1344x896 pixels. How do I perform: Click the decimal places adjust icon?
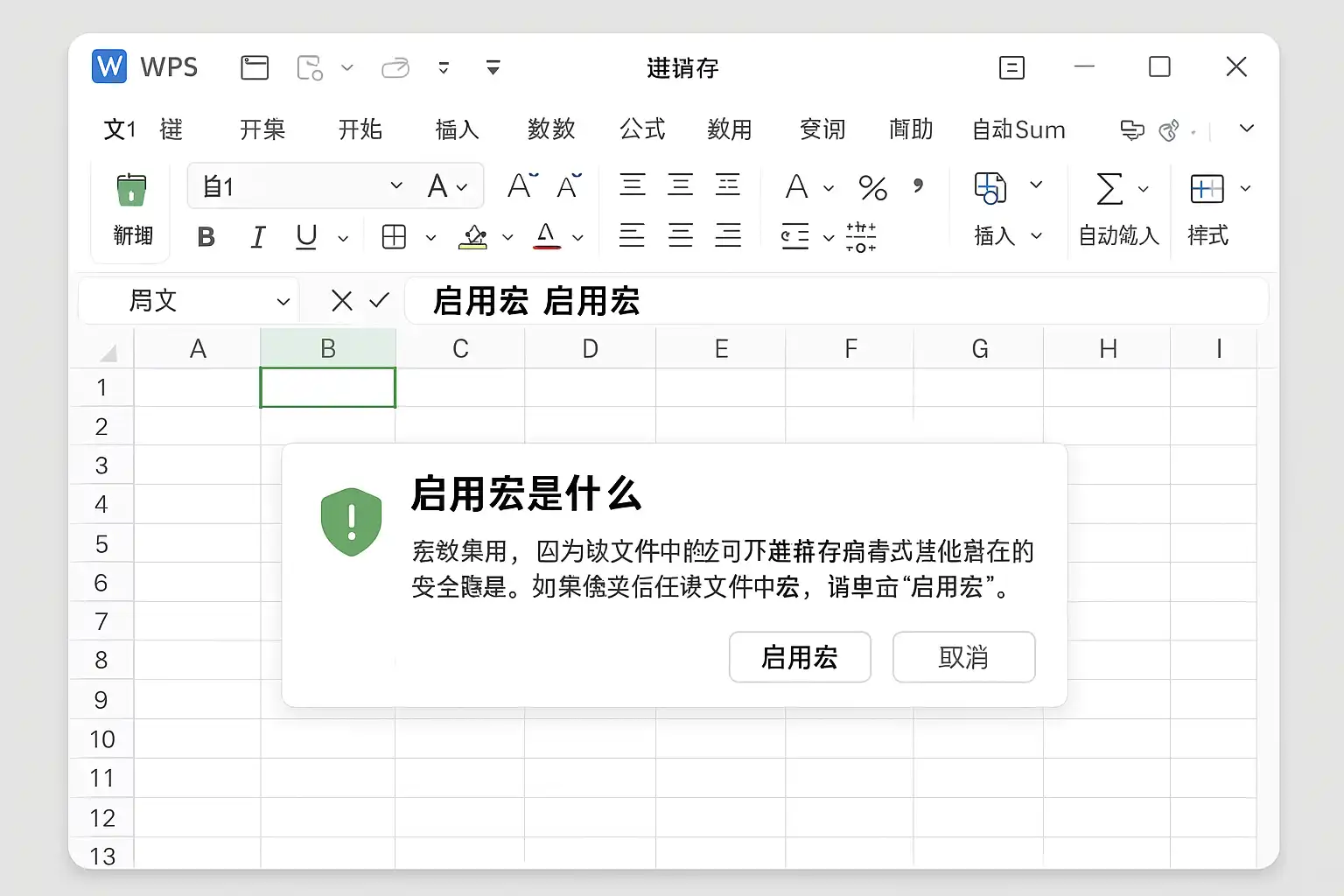[x=861, y=236]
